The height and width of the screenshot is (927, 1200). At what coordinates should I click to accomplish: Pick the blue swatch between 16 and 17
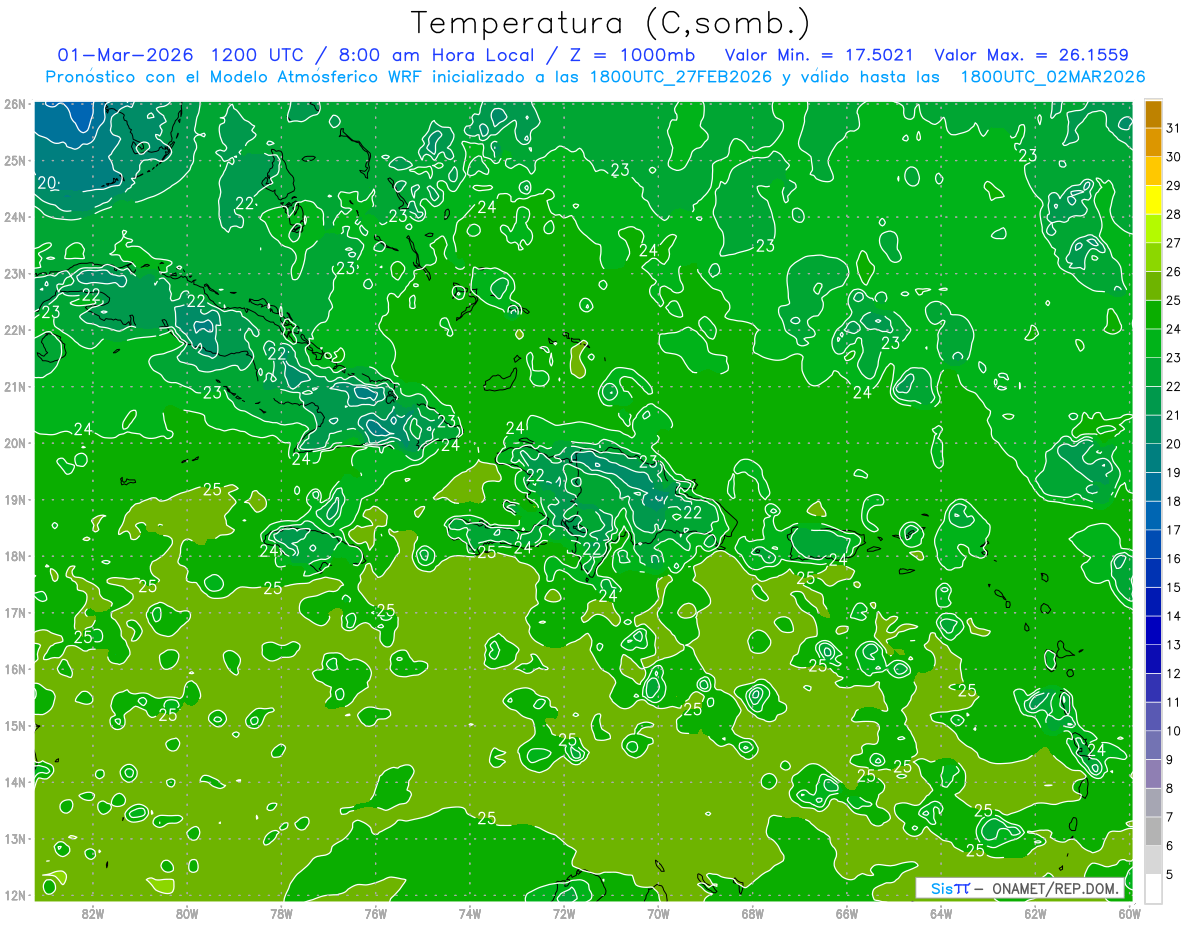click(1153, 545)
